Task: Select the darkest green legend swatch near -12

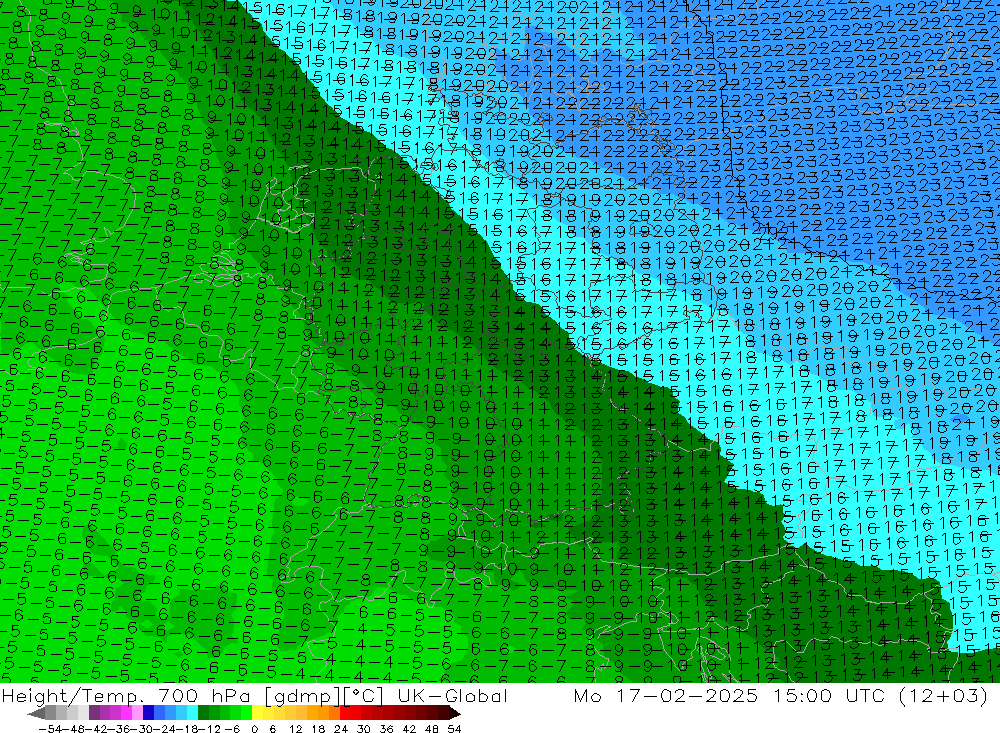Action: (203, 713)
